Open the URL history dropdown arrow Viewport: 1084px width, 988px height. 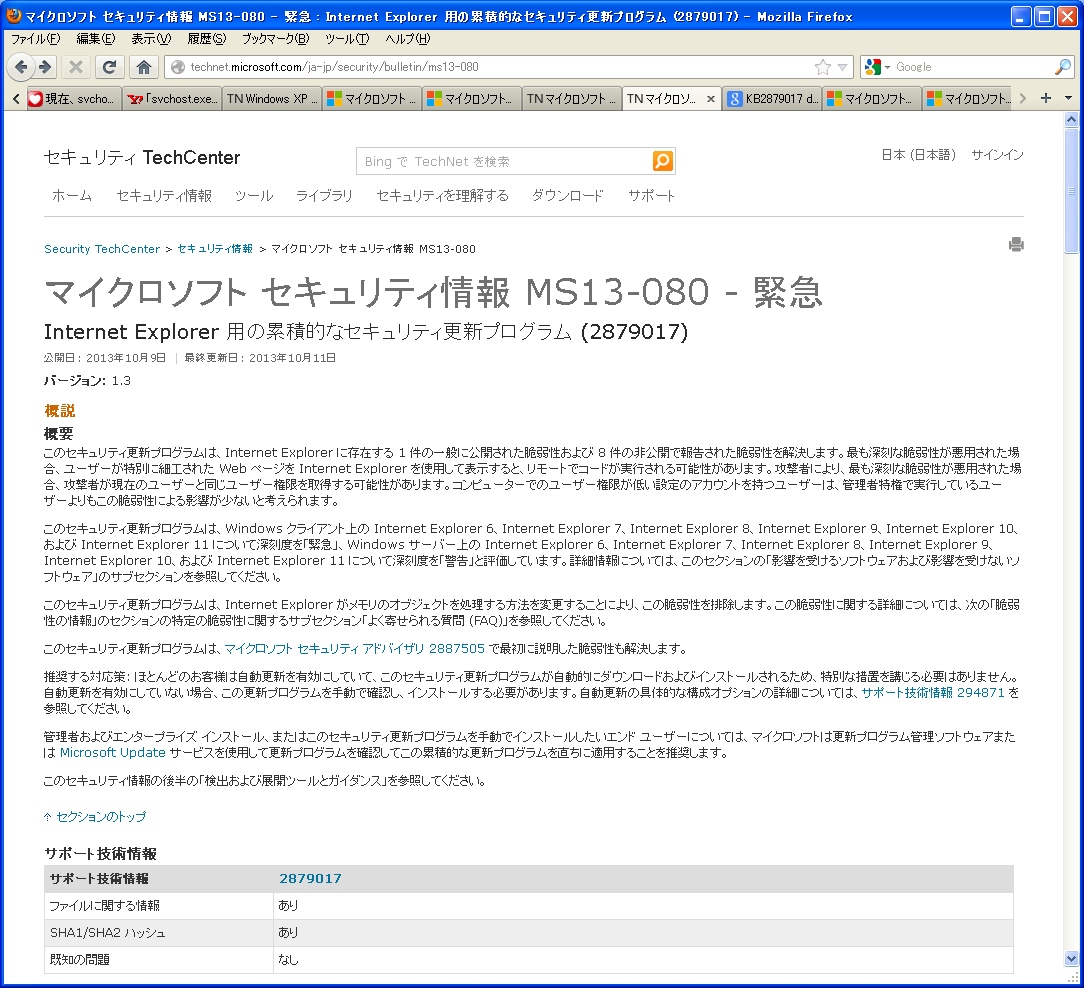843,67
